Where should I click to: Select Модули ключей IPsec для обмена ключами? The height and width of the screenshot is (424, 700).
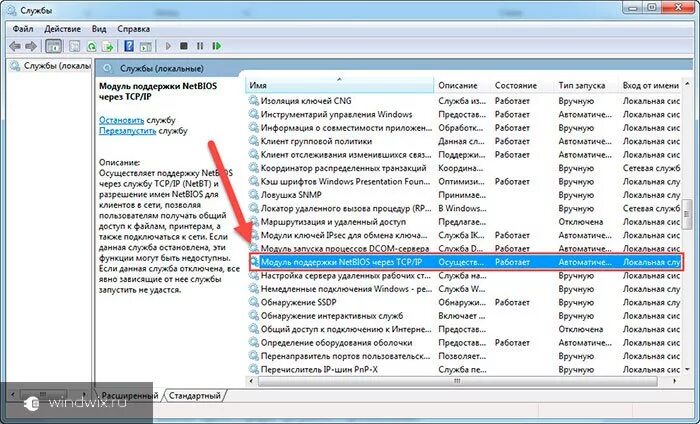[344, 235]
